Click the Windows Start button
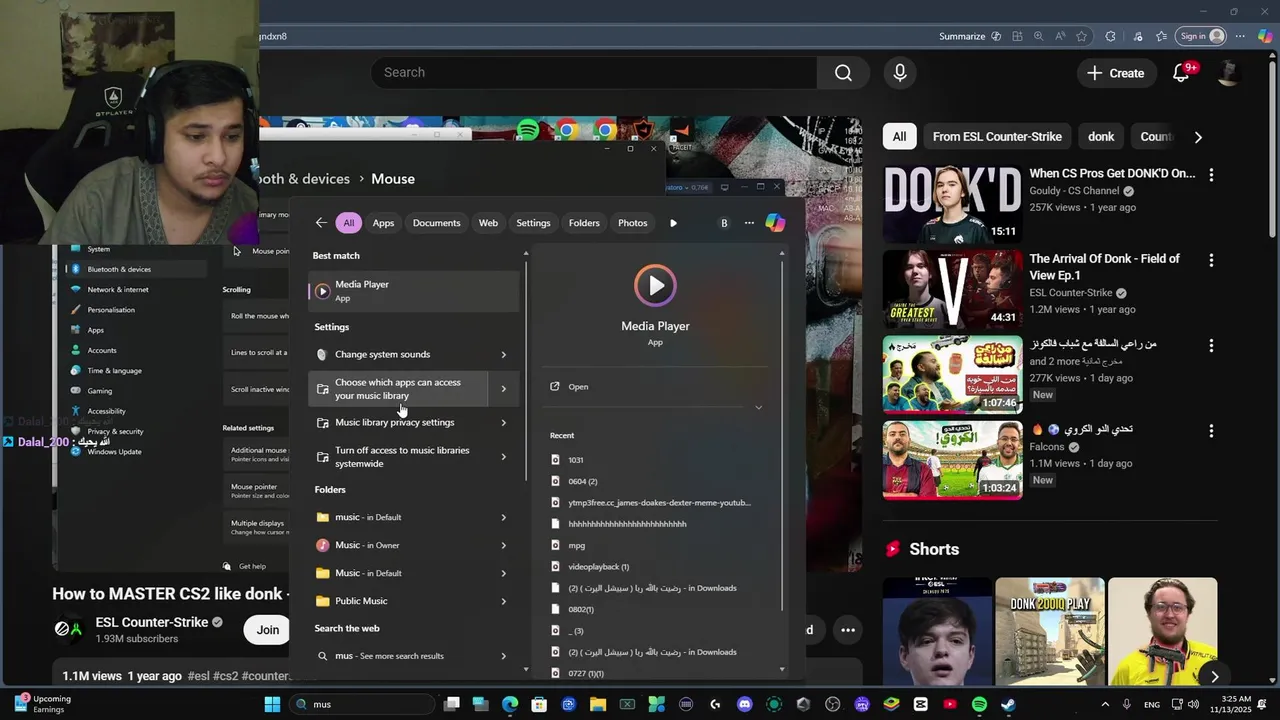This screenshot has height=720, width=1280. (x=272, y=704)
